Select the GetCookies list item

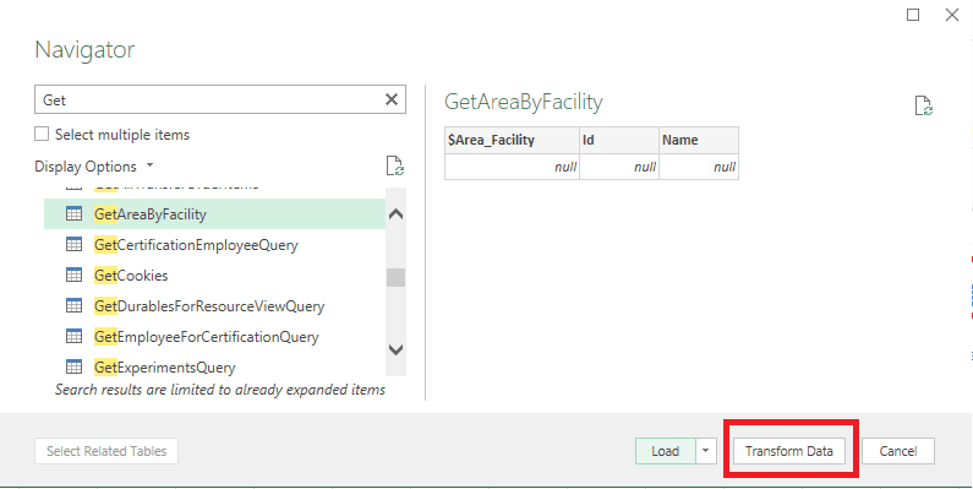pos(131,275)
